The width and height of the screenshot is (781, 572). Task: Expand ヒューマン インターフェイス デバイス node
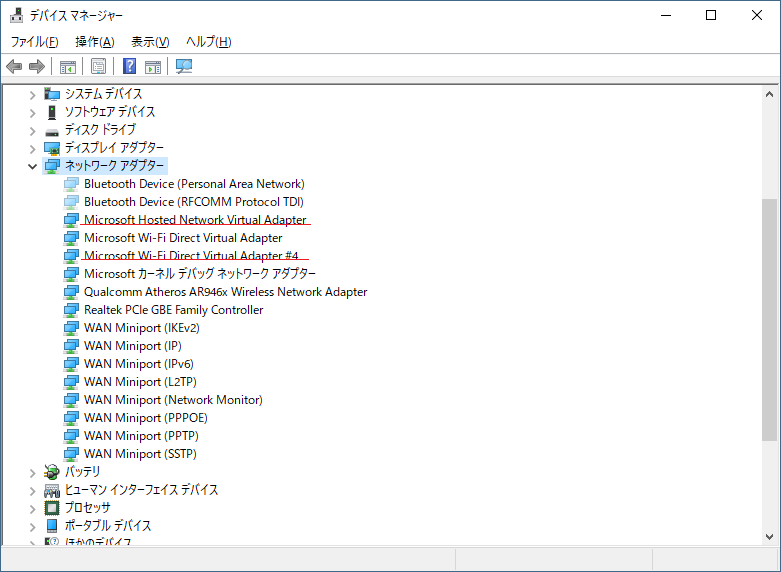point(33,491)
